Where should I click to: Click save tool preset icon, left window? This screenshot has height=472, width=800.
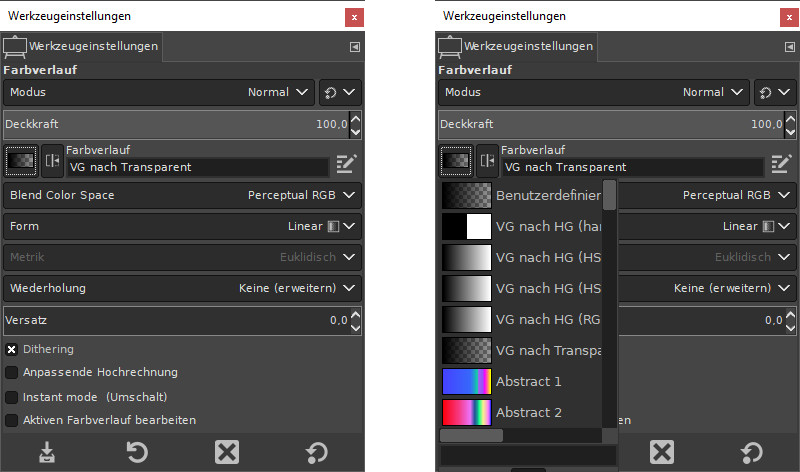(x=47, y=452)
